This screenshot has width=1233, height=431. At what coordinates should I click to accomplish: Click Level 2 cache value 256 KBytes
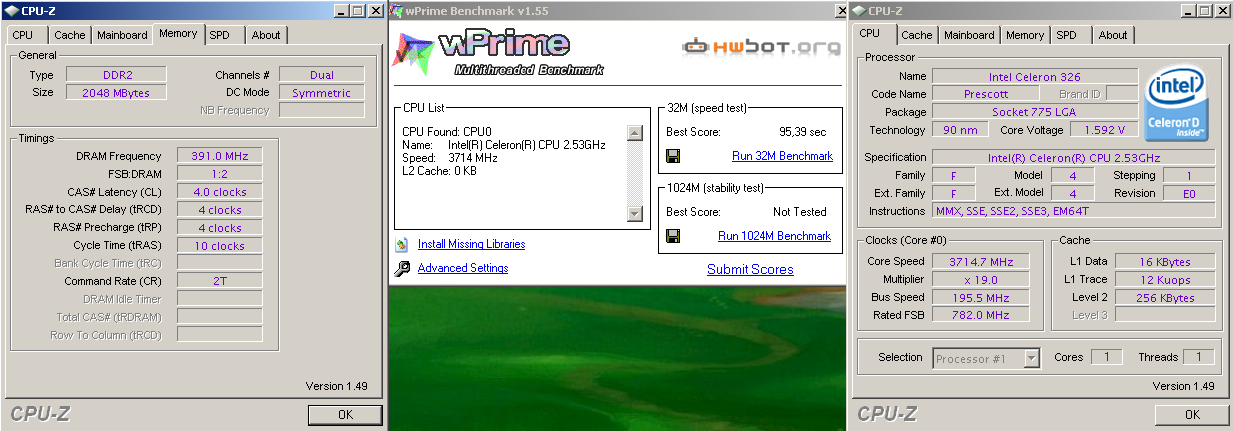click(1166, 298)
